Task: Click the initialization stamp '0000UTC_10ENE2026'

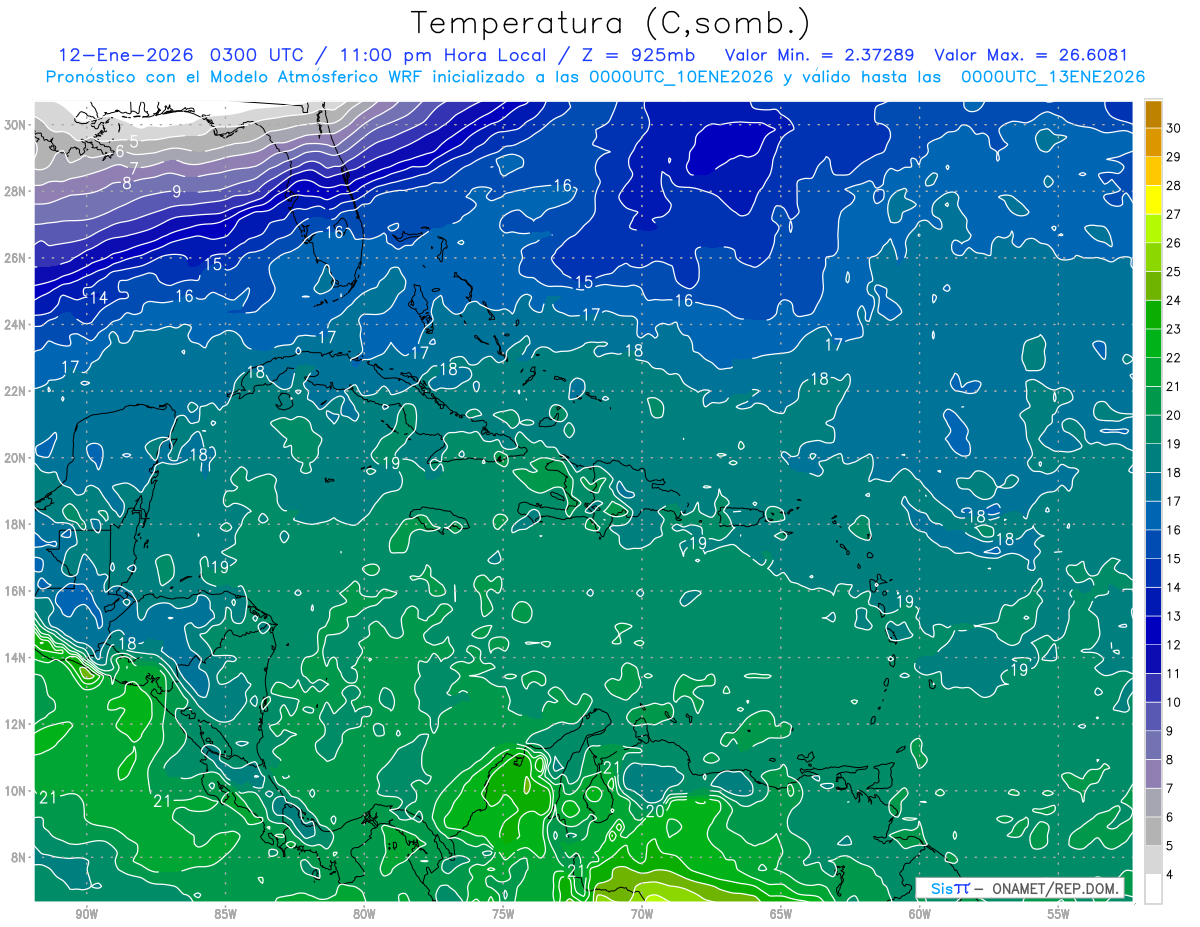Action: click(681, 77)
